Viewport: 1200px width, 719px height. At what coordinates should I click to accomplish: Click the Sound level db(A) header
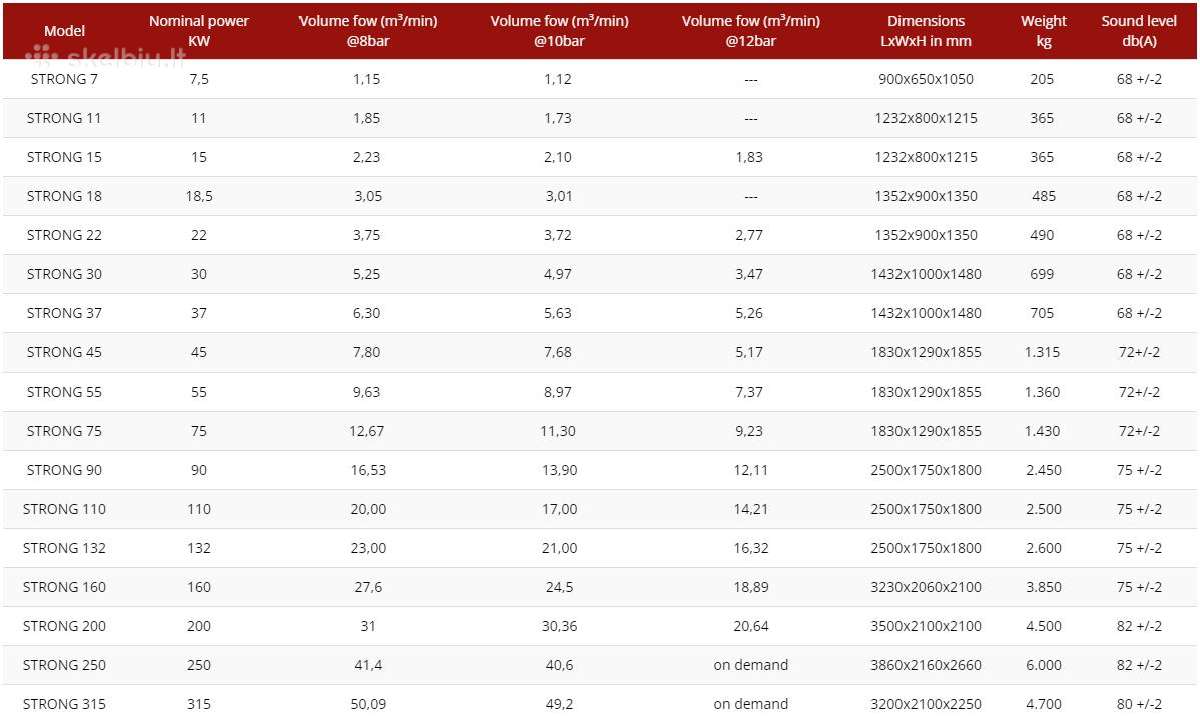click(x=1139, y=31)
